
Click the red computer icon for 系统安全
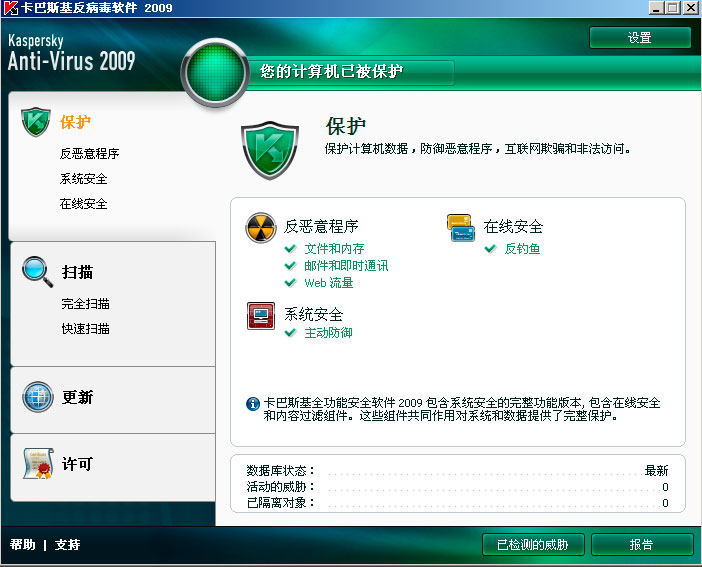[x=261, y=316]
